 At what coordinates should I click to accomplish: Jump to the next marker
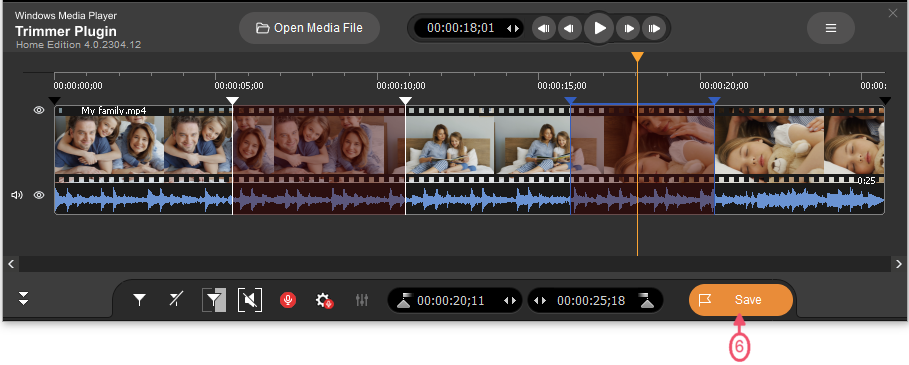pos(654,28)
